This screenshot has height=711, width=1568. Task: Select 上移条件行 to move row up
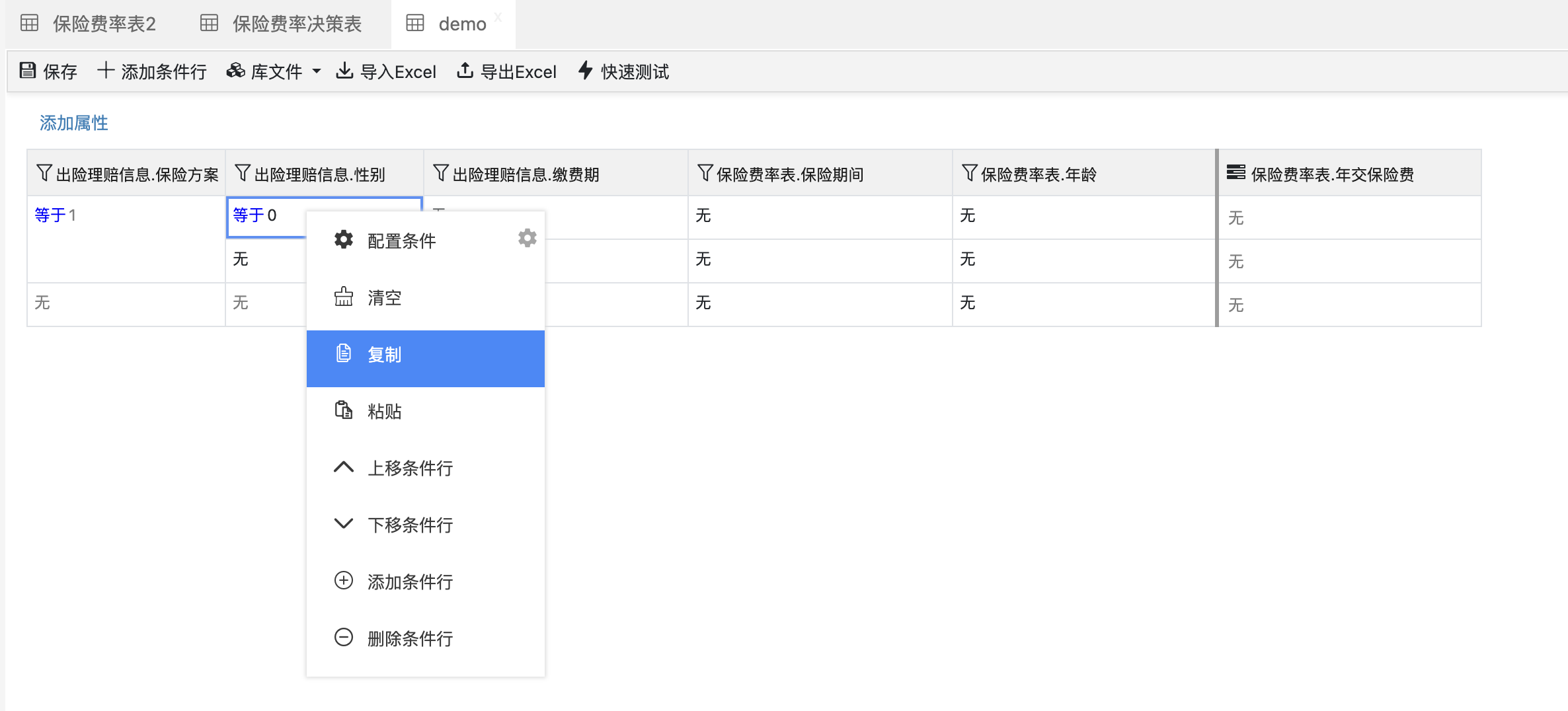tap(410, 468)
